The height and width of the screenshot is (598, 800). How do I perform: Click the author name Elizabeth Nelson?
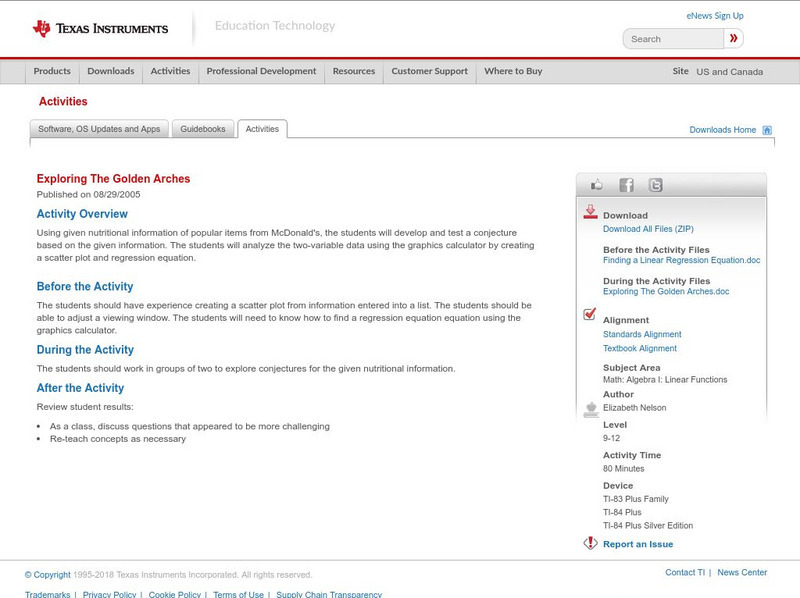pyautogui.click(x=634, y=408)
